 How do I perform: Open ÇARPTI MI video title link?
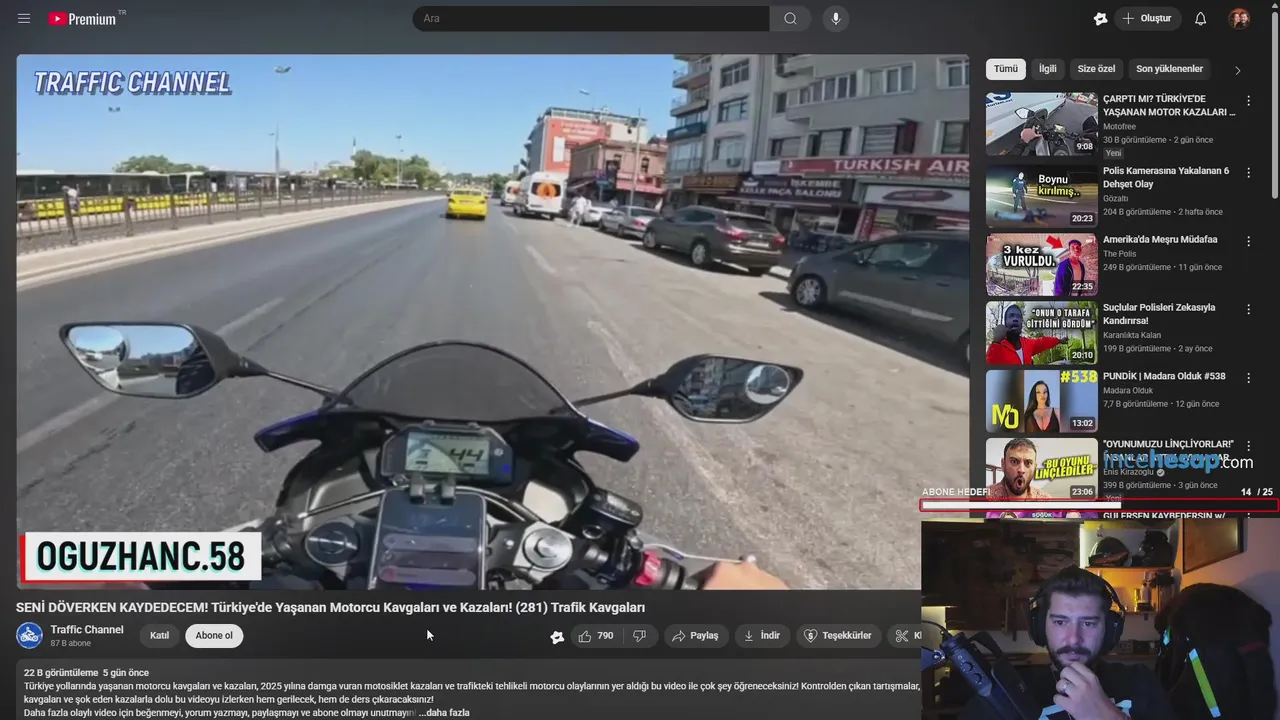[1168, 105]
